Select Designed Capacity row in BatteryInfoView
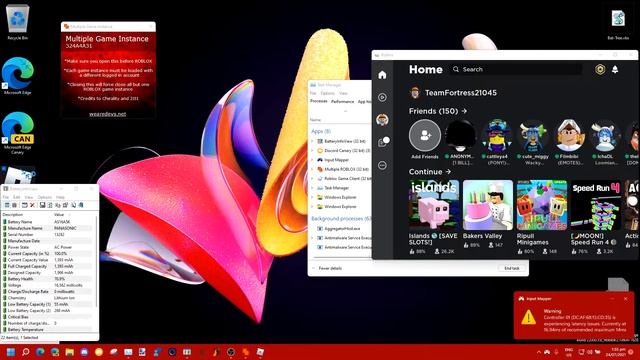 pyautogui.click(x=48, y=272)
